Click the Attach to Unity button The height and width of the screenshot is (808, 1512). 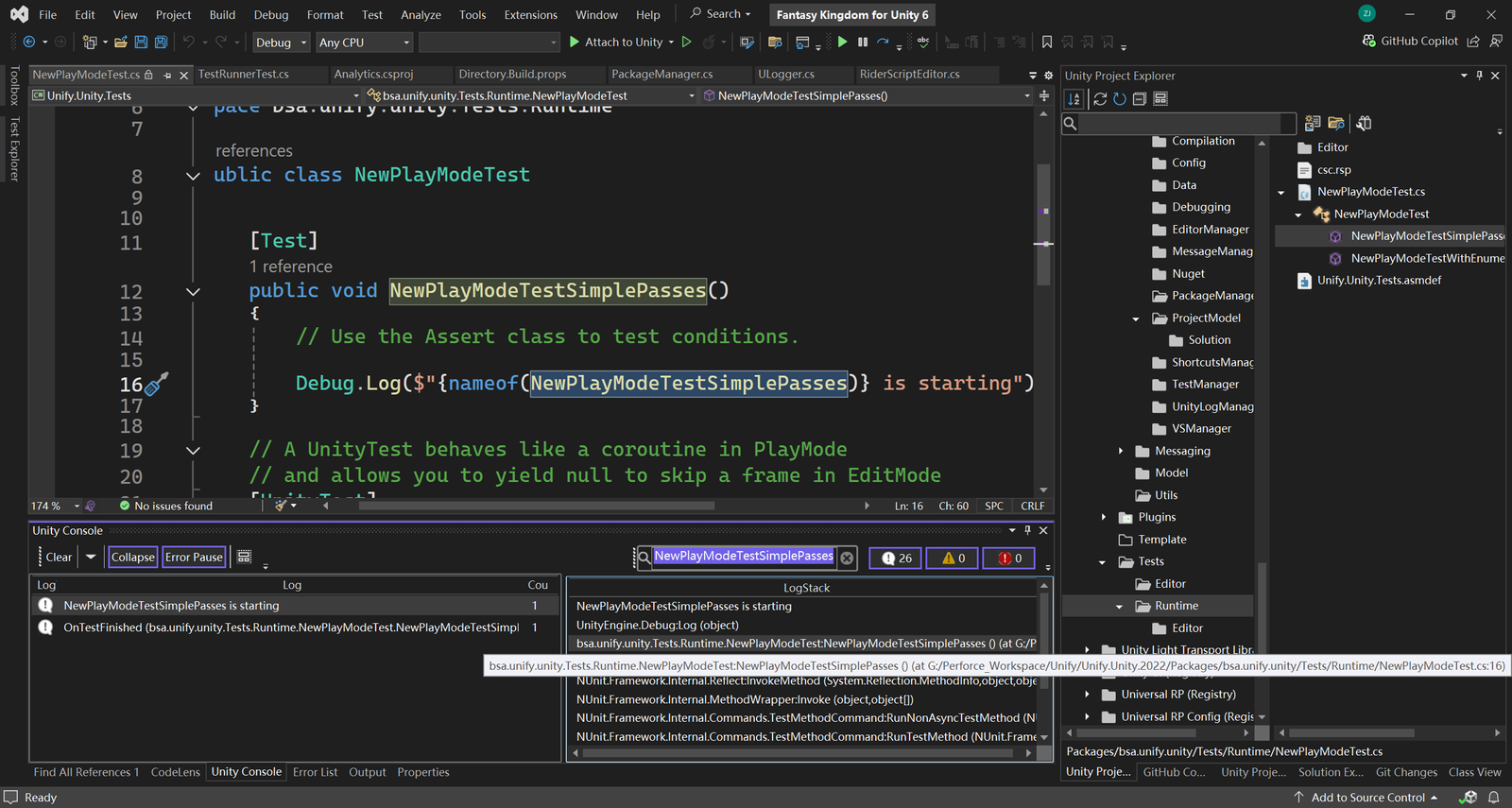point(622,43)
